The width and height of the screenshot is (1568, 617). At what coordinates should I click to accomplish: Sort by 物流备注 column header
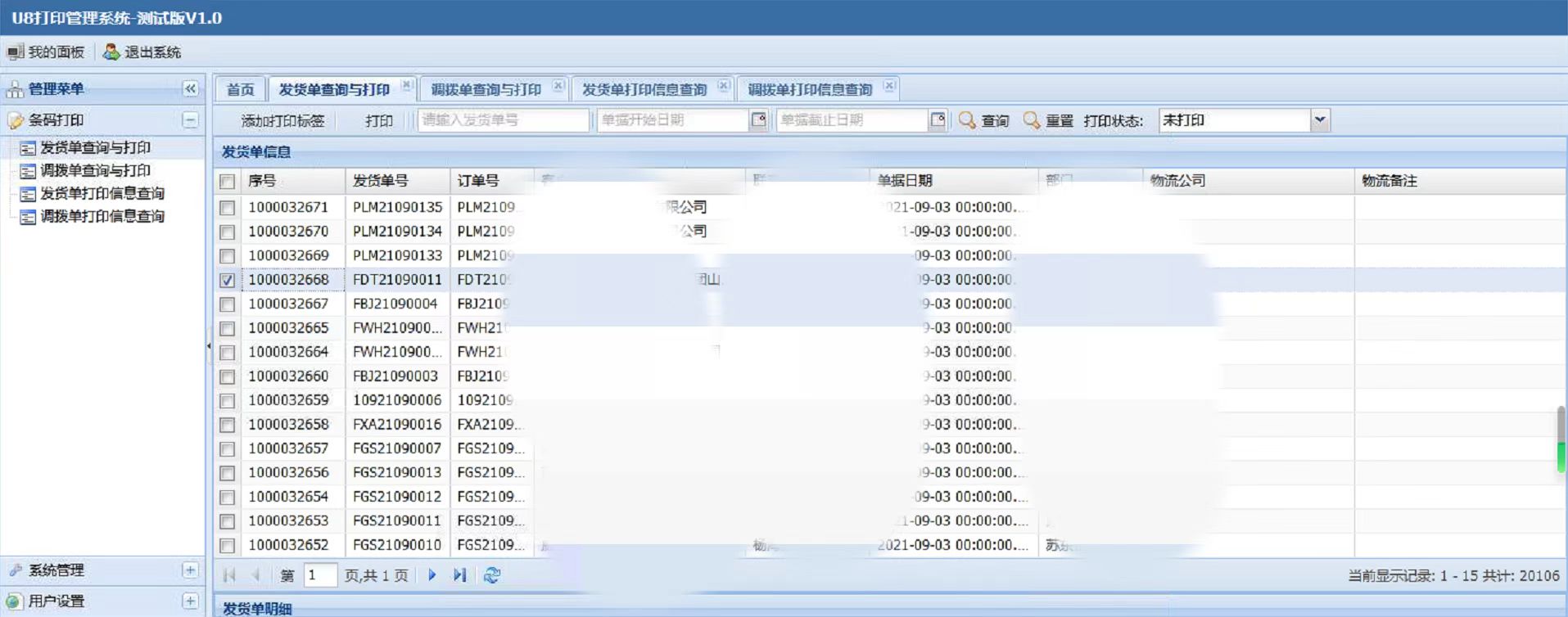1460,181
